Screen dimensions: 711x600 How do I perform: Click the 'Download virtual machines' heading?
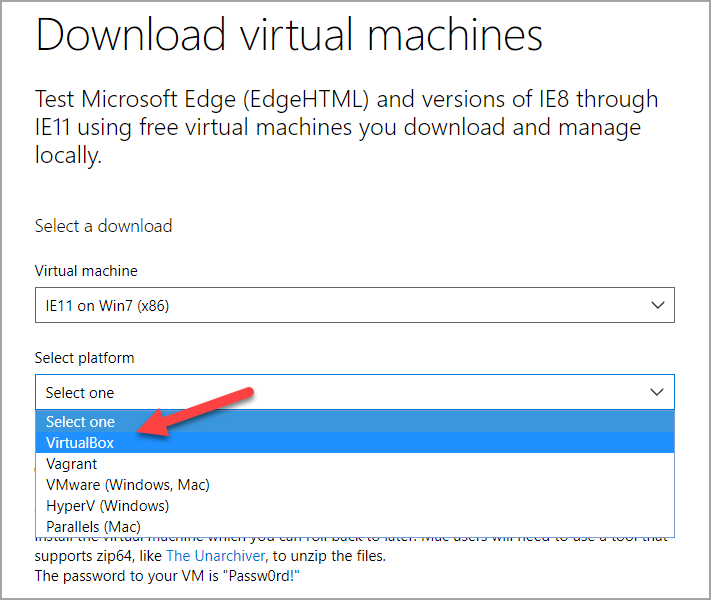[289, 35]
